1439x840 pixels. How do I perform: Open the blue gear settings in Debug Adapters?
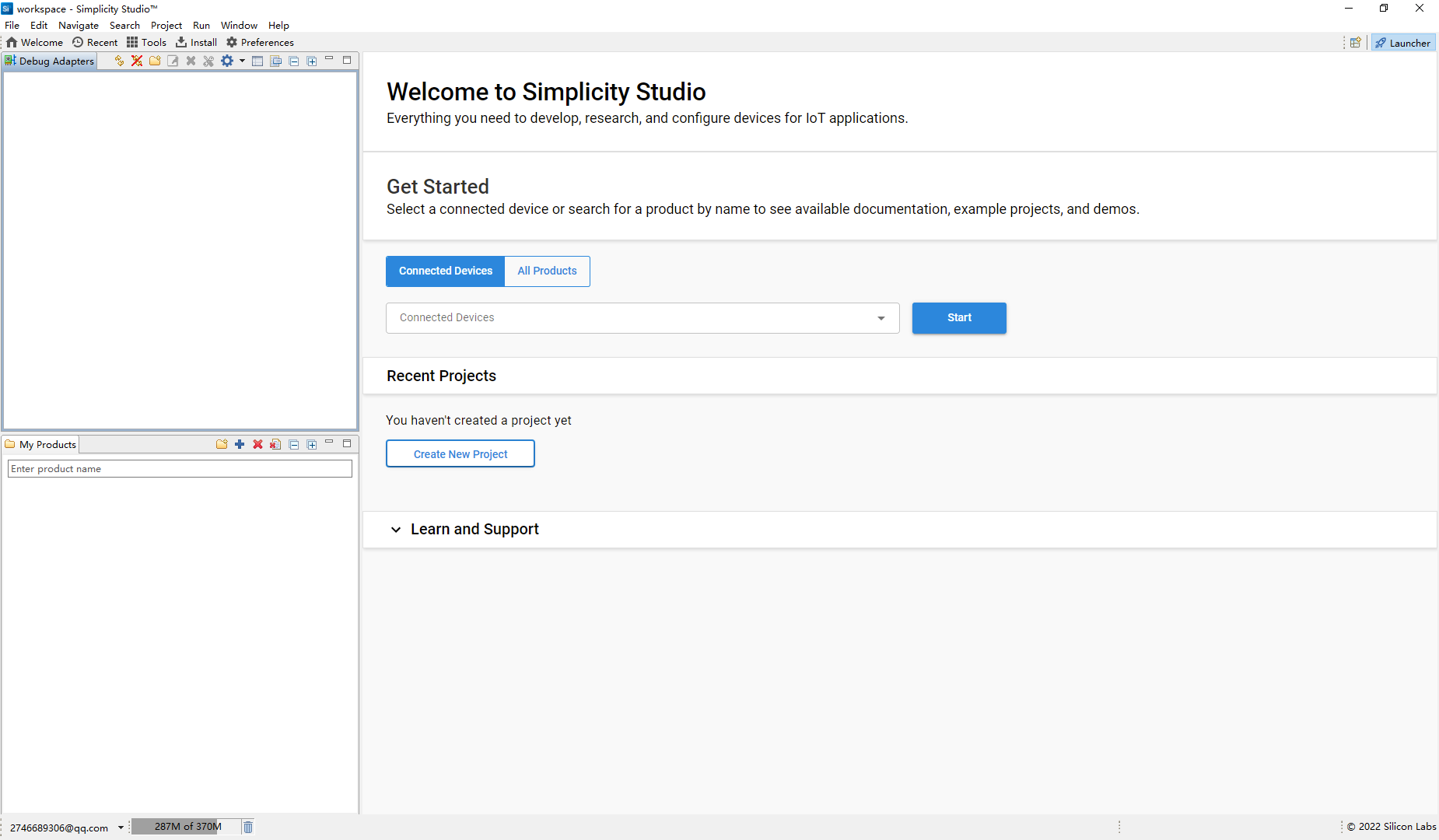tap(227, 61)
